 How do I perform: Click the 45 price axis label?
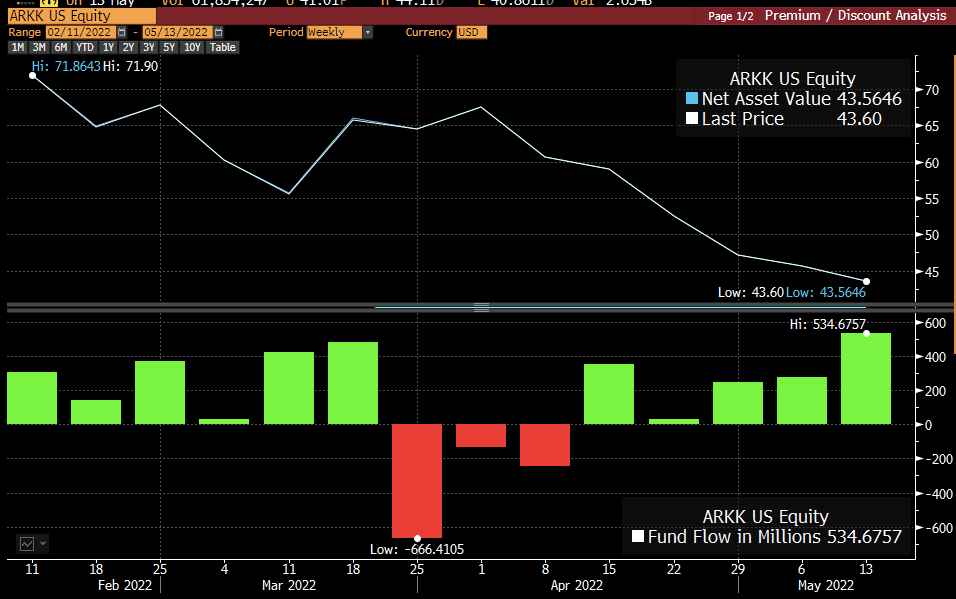(932, 272)
